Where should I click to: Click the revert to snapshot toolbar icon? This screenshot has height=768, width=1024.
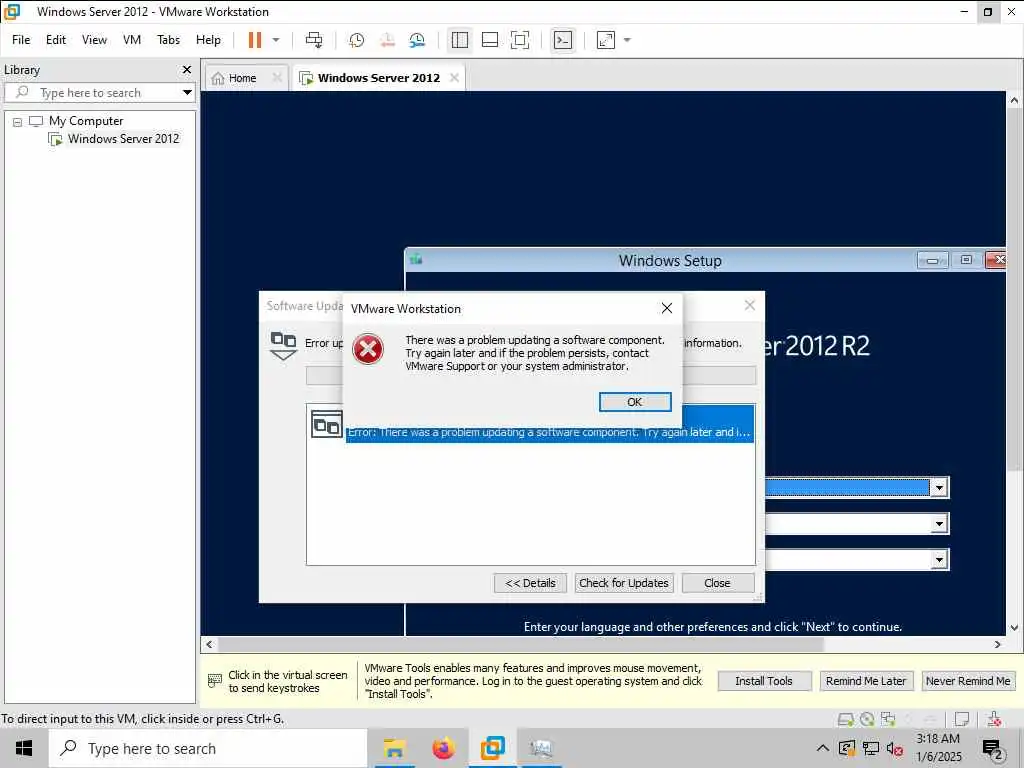[x=387, y=40]
